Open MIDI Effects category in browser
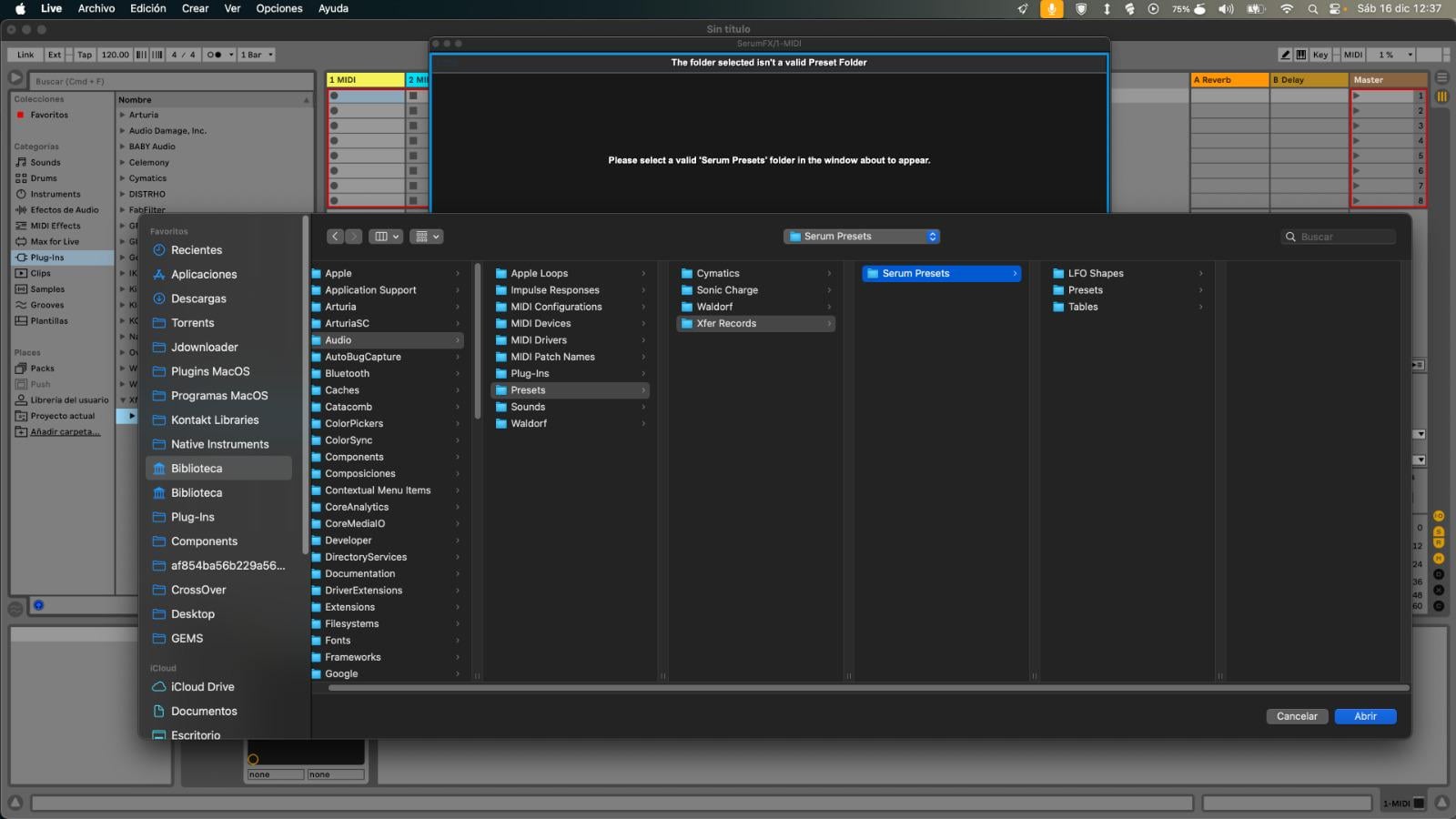The image size is (1456, 819). [56, 226]
